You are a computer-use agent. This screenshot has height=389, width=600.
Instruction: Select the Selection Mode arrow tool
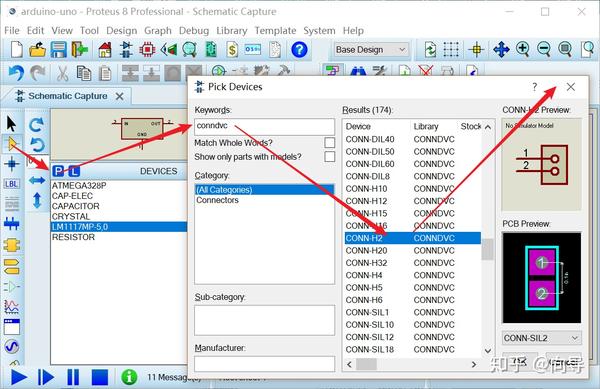pyautogui.click(x=11, y=124)
